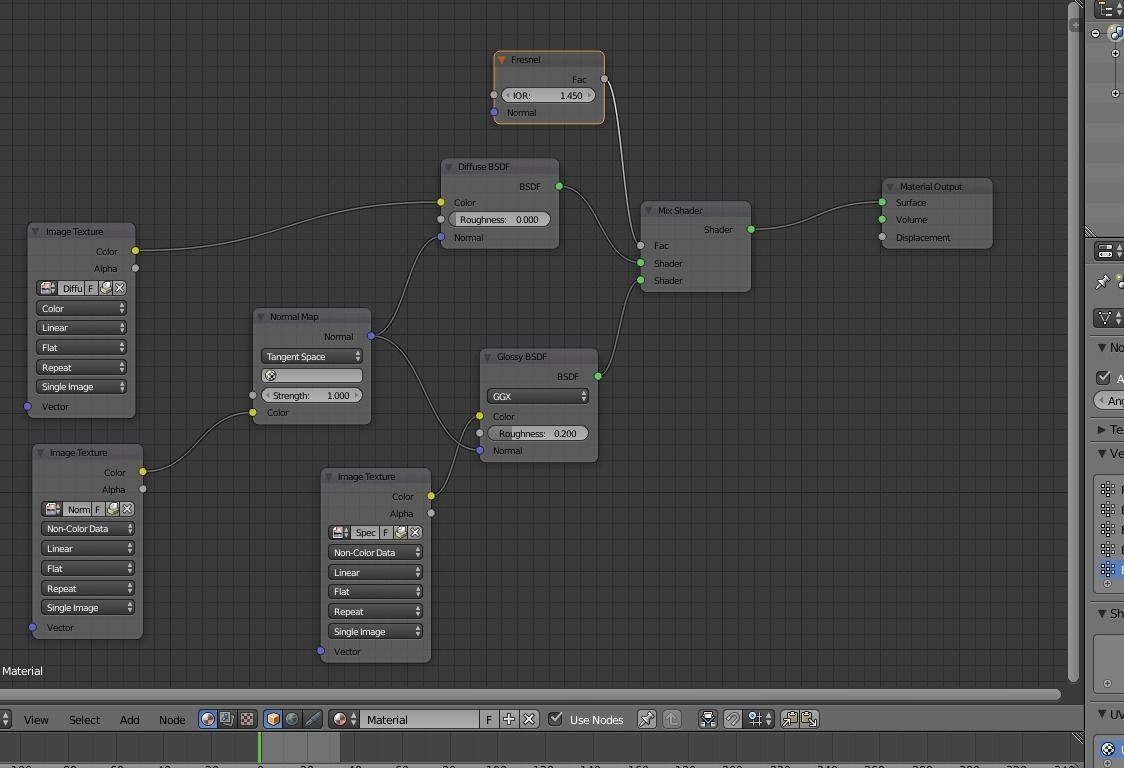
Task: Click the go to parent node tree icon
Action: point(672,719)
